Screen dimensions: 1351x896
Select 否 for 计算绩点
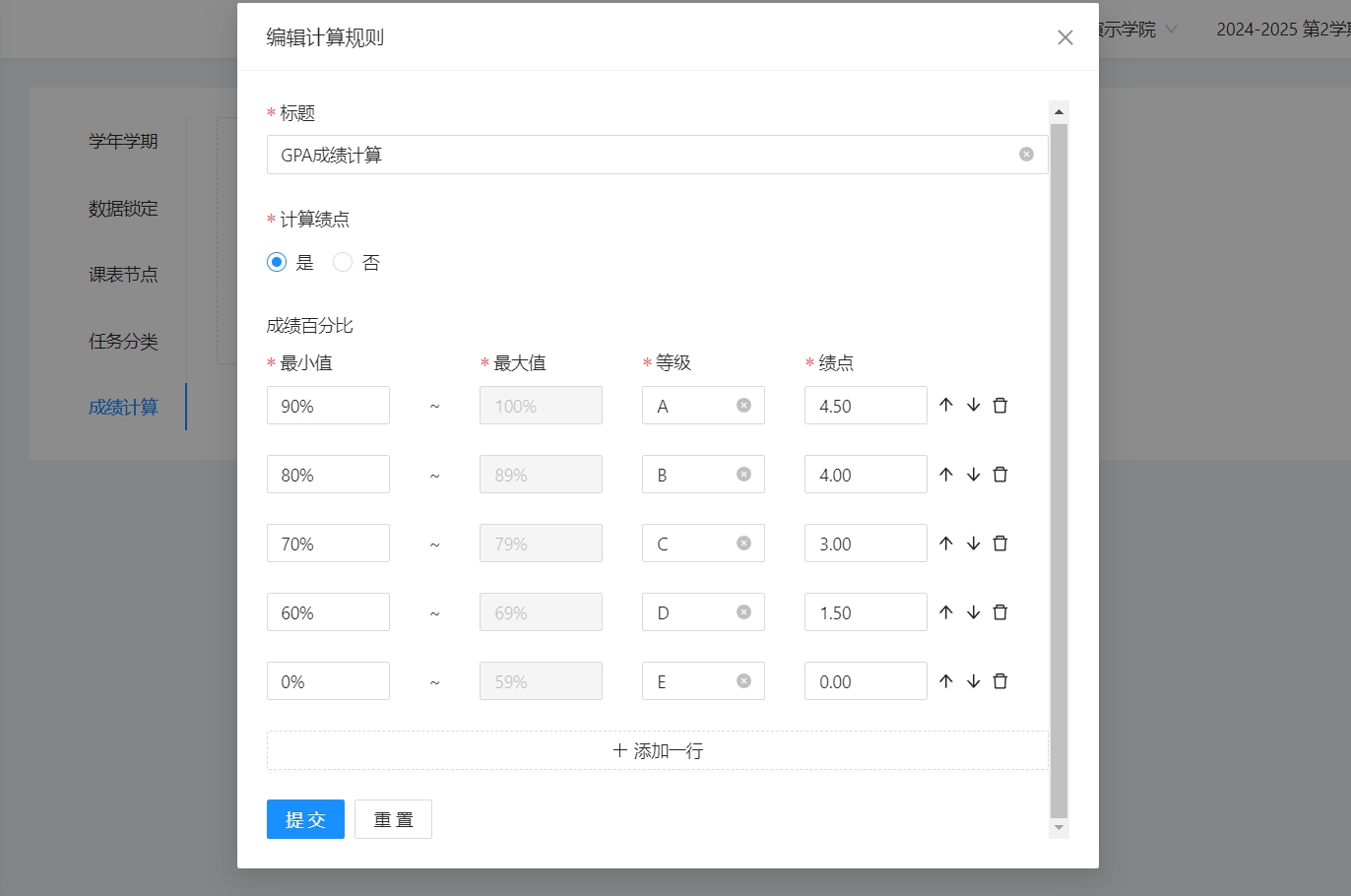pos(343,262)
